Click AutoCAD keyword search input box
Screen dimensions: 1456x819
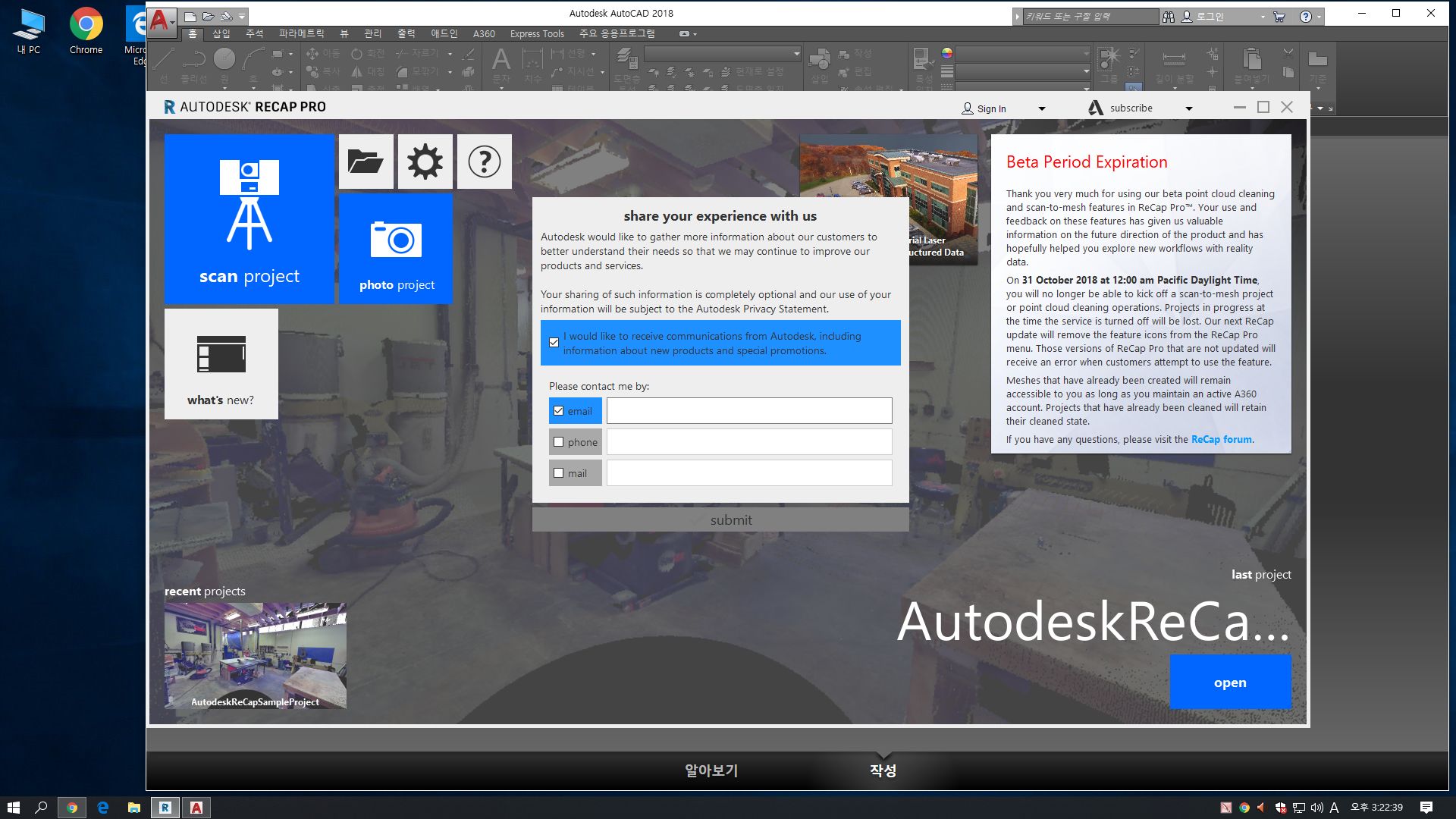[1090, 17]
